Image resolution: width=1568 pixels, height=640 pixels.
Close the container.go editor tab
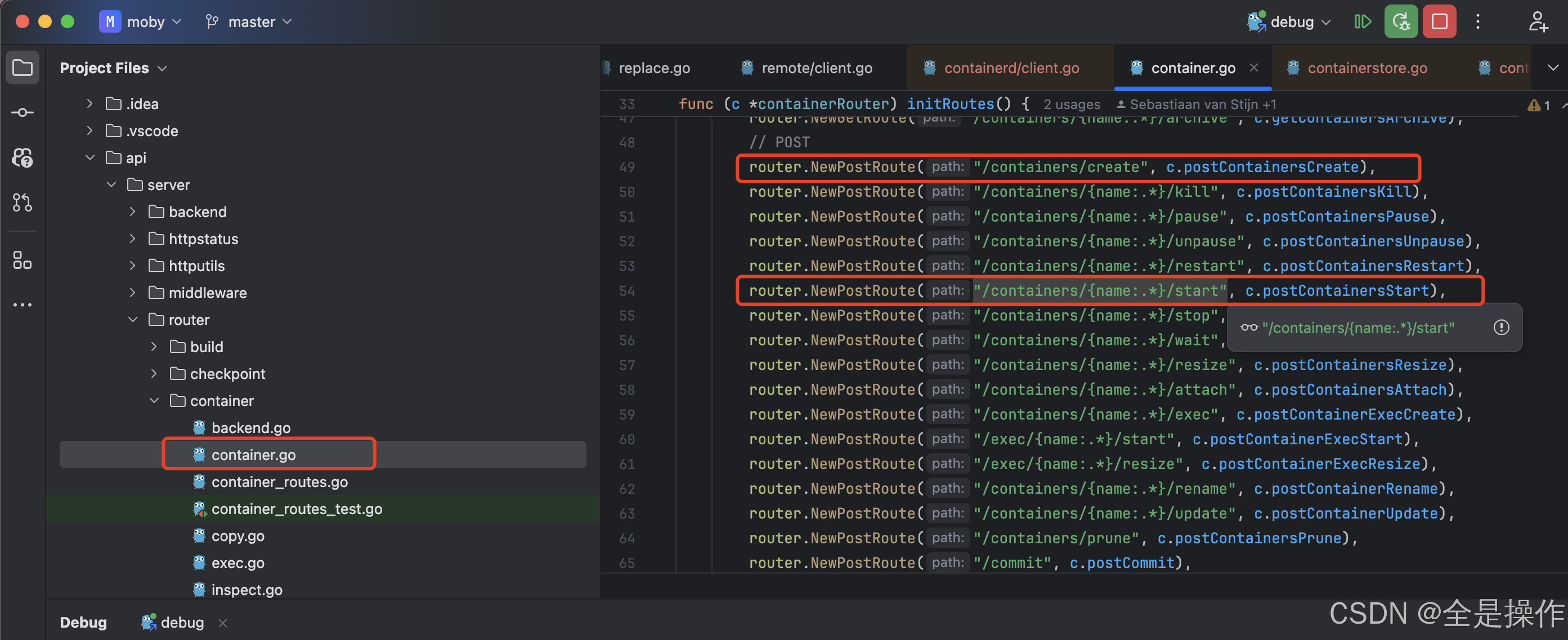coord(1253,67)
